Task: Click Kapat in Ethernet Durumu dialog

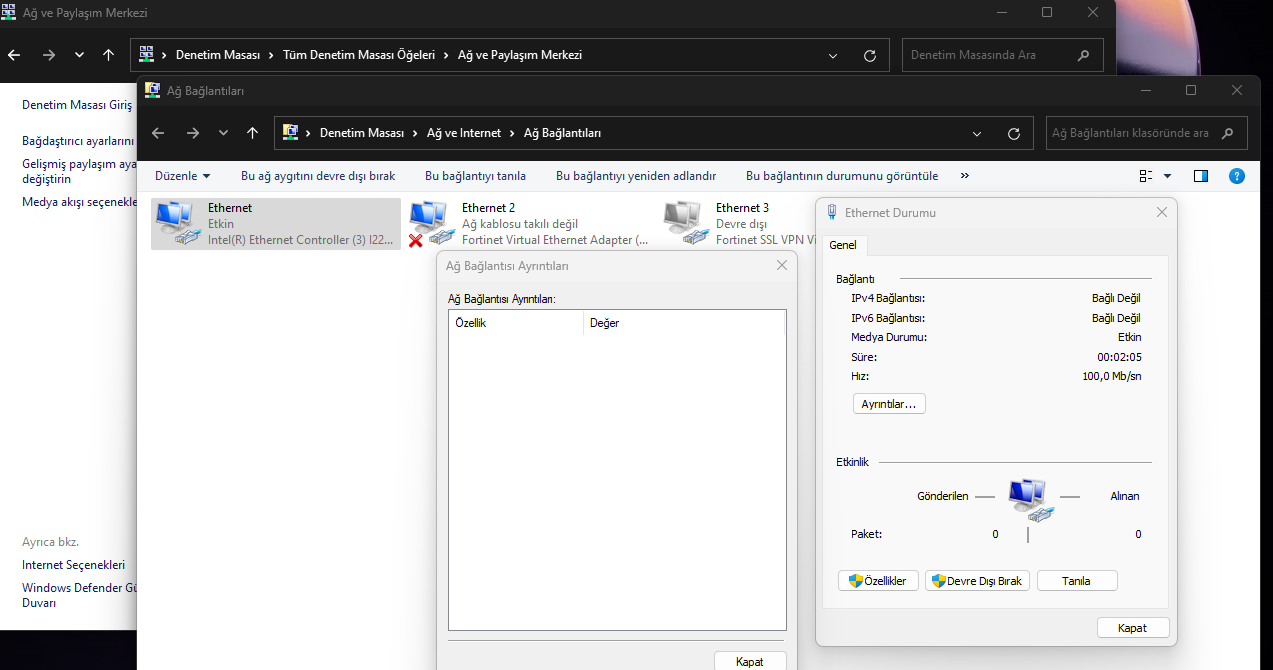Action: click(1133, 628)
